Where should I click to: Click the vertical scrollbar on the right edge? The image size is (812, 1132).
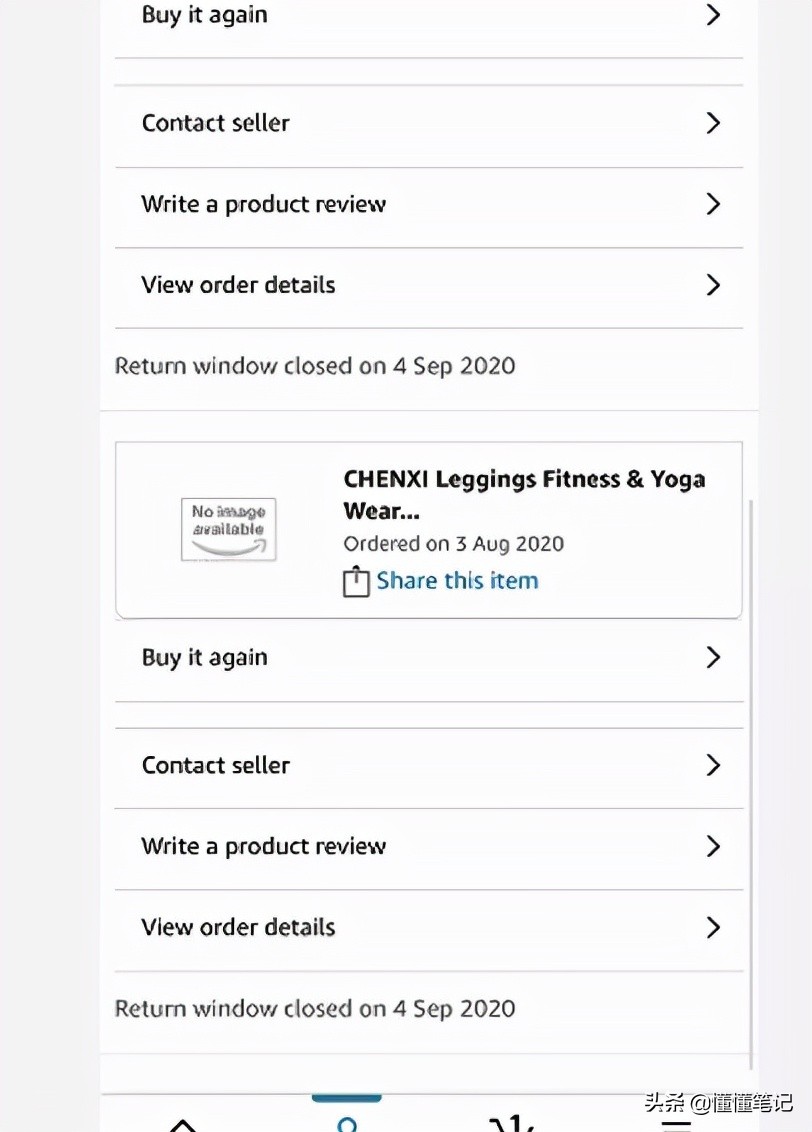coord(751,780)
